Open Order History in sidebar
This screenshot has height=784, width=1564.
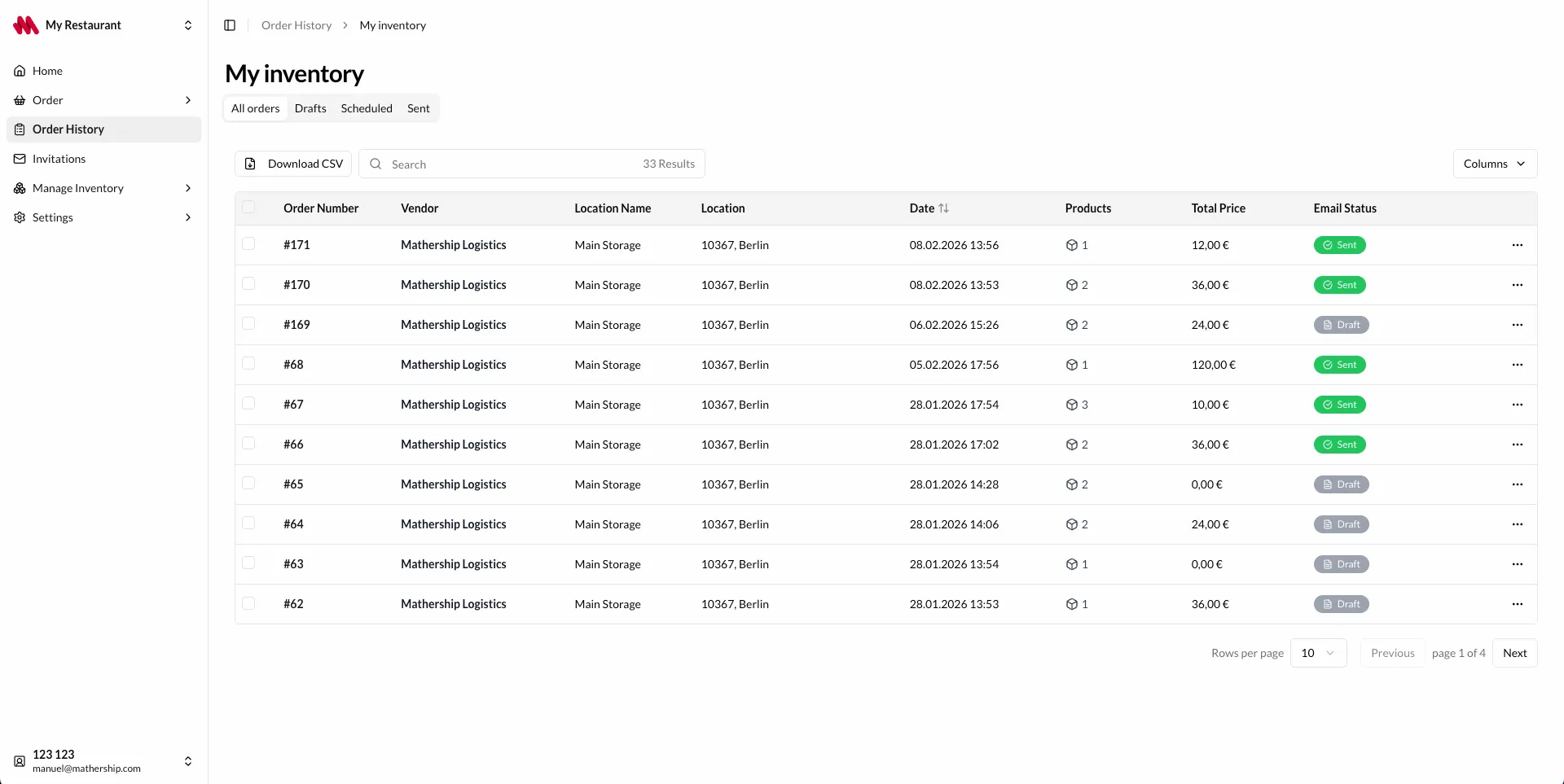[x=103, y=129]
